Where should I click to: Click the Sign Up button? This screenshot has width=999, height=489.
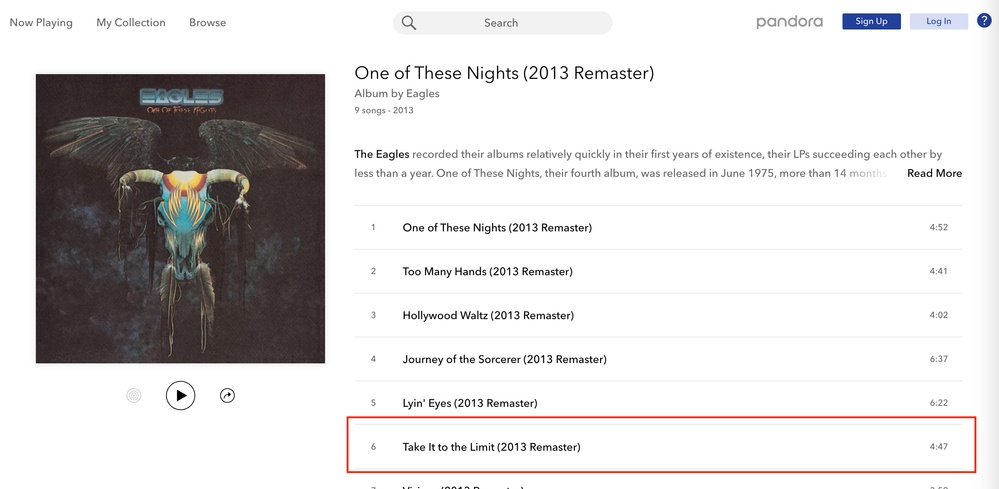(871, 21)
